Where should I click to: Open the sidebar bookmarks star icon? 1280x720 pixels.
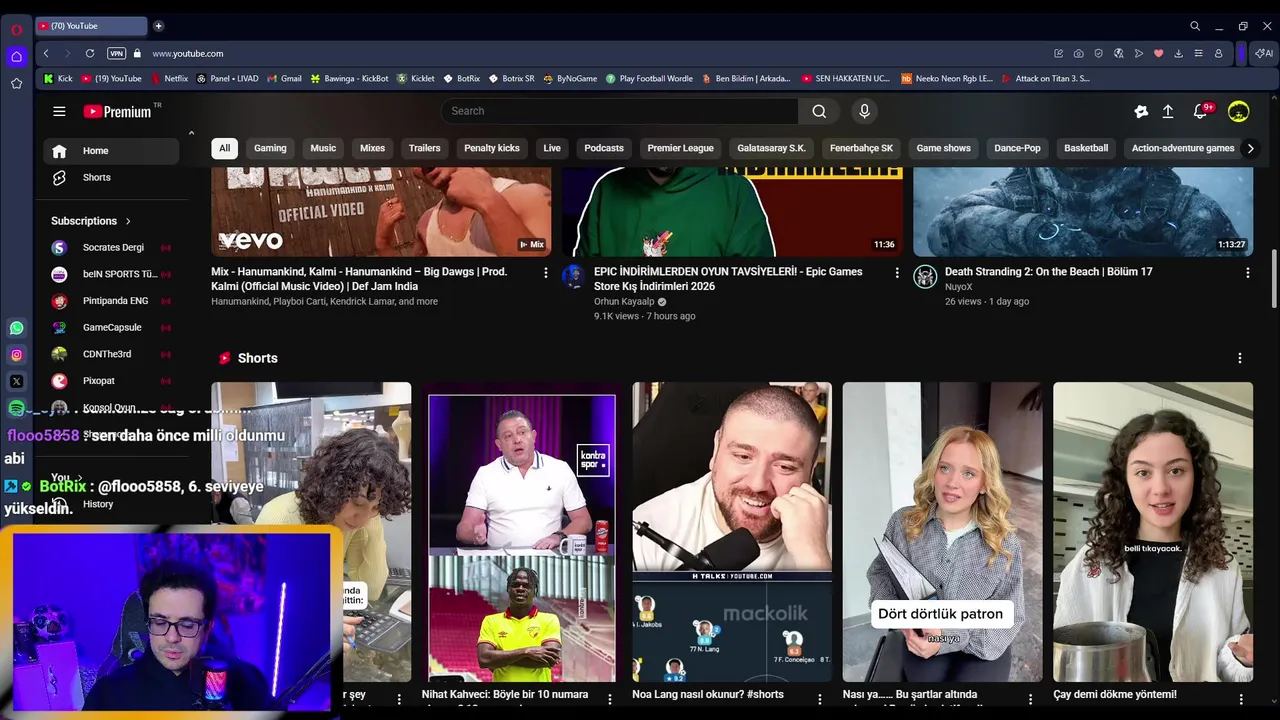point(16,84)
